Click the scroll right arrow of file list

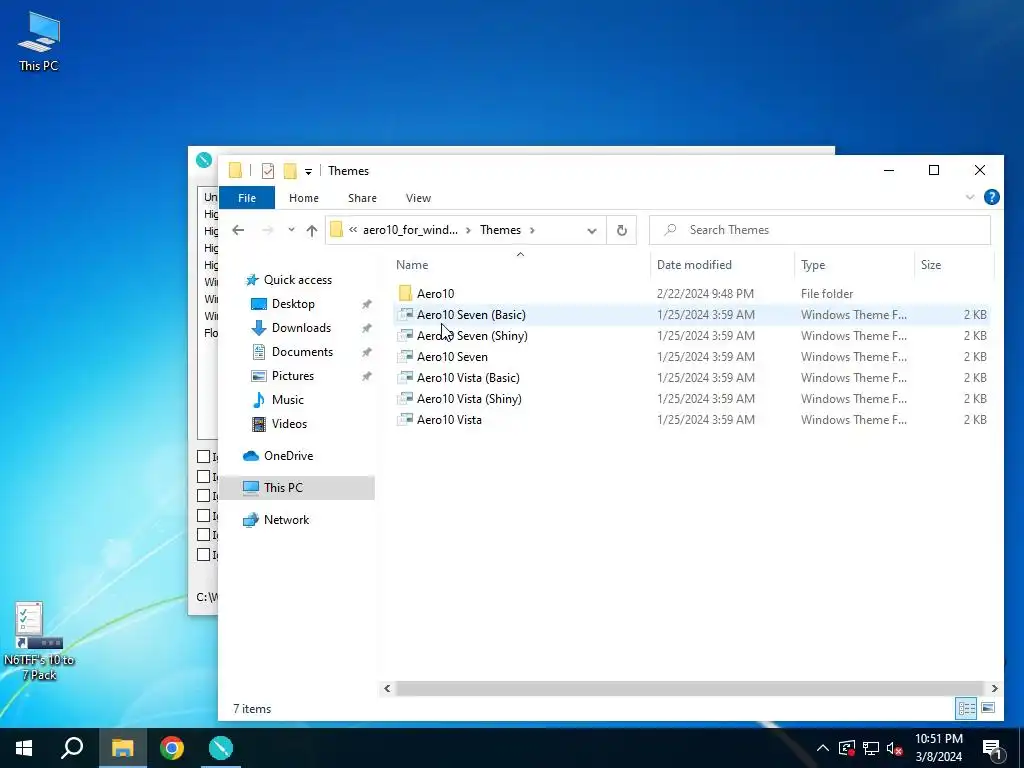994,688
